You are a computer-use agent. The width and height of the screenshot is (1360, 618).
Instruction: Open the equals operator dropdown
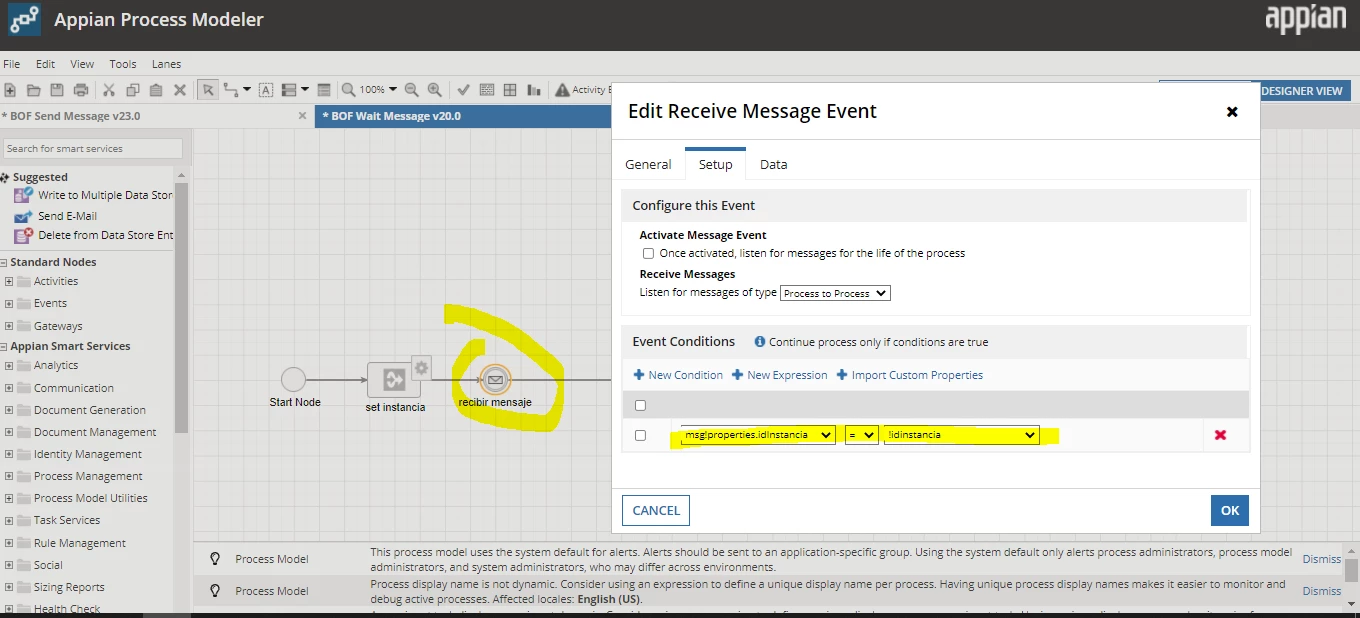coord(861,435)
